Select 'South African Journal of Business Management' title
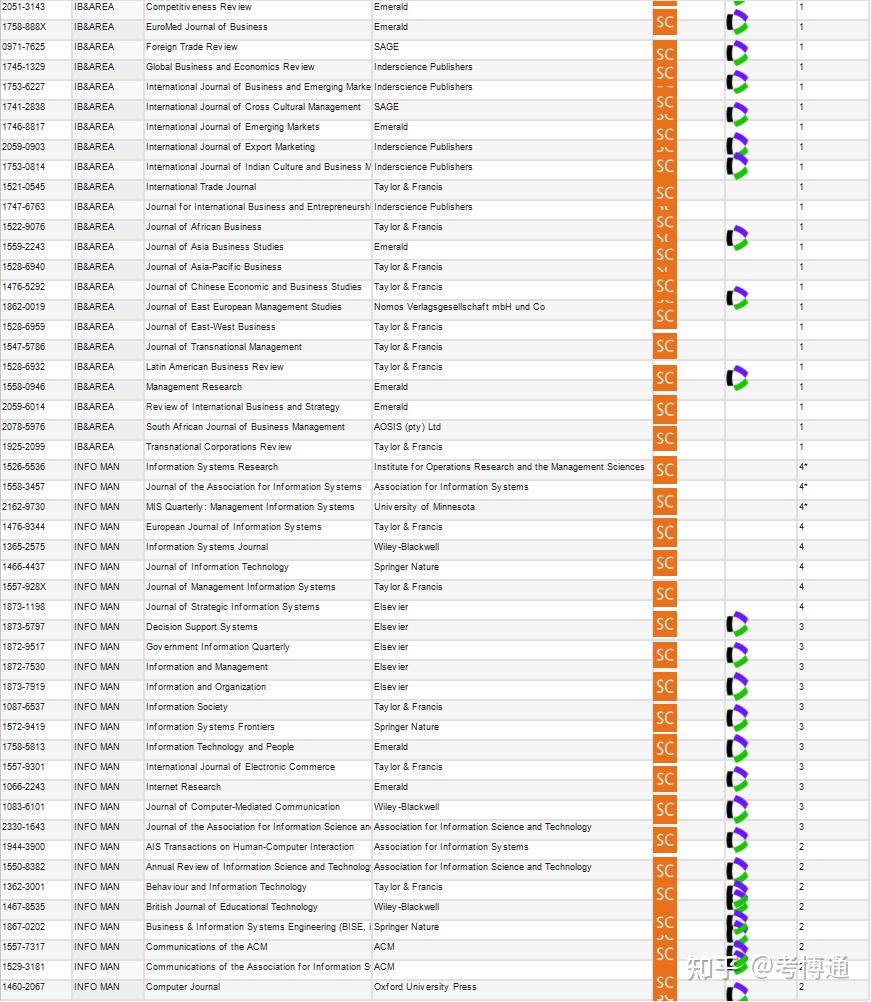The image size is (871, 1002). [245, 426]
